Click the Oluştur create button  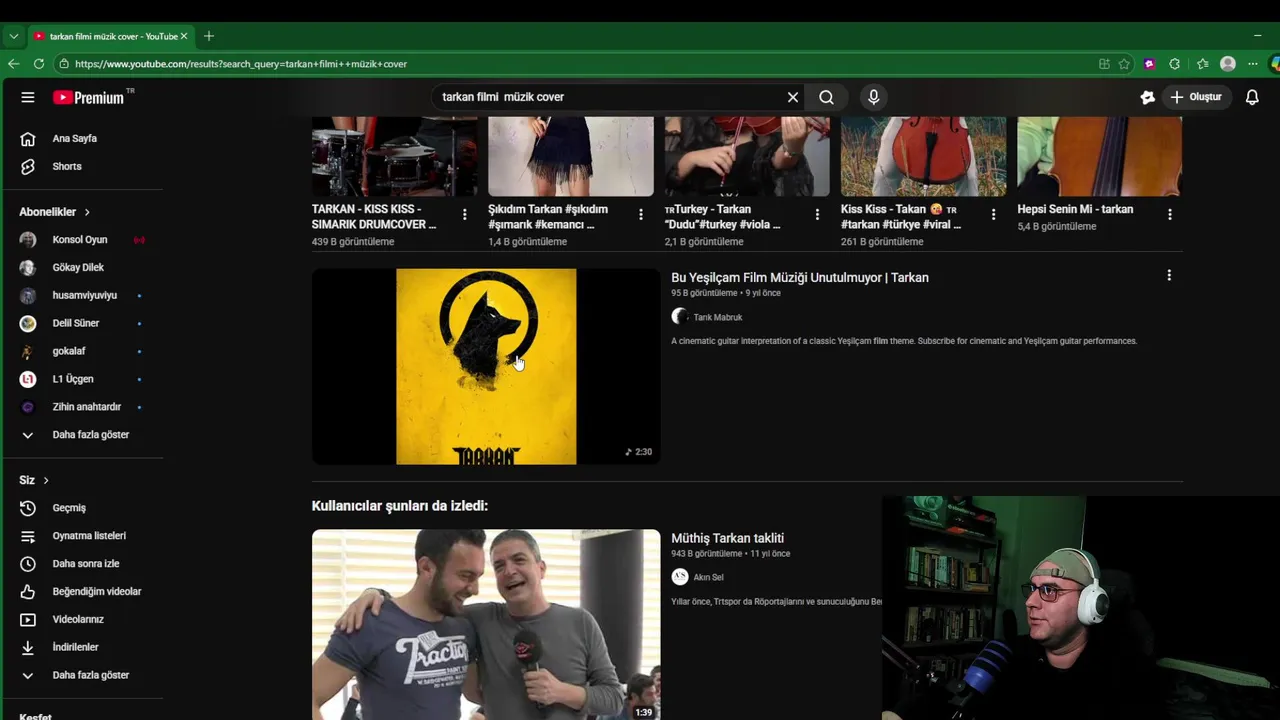(x=1196, y=97)
